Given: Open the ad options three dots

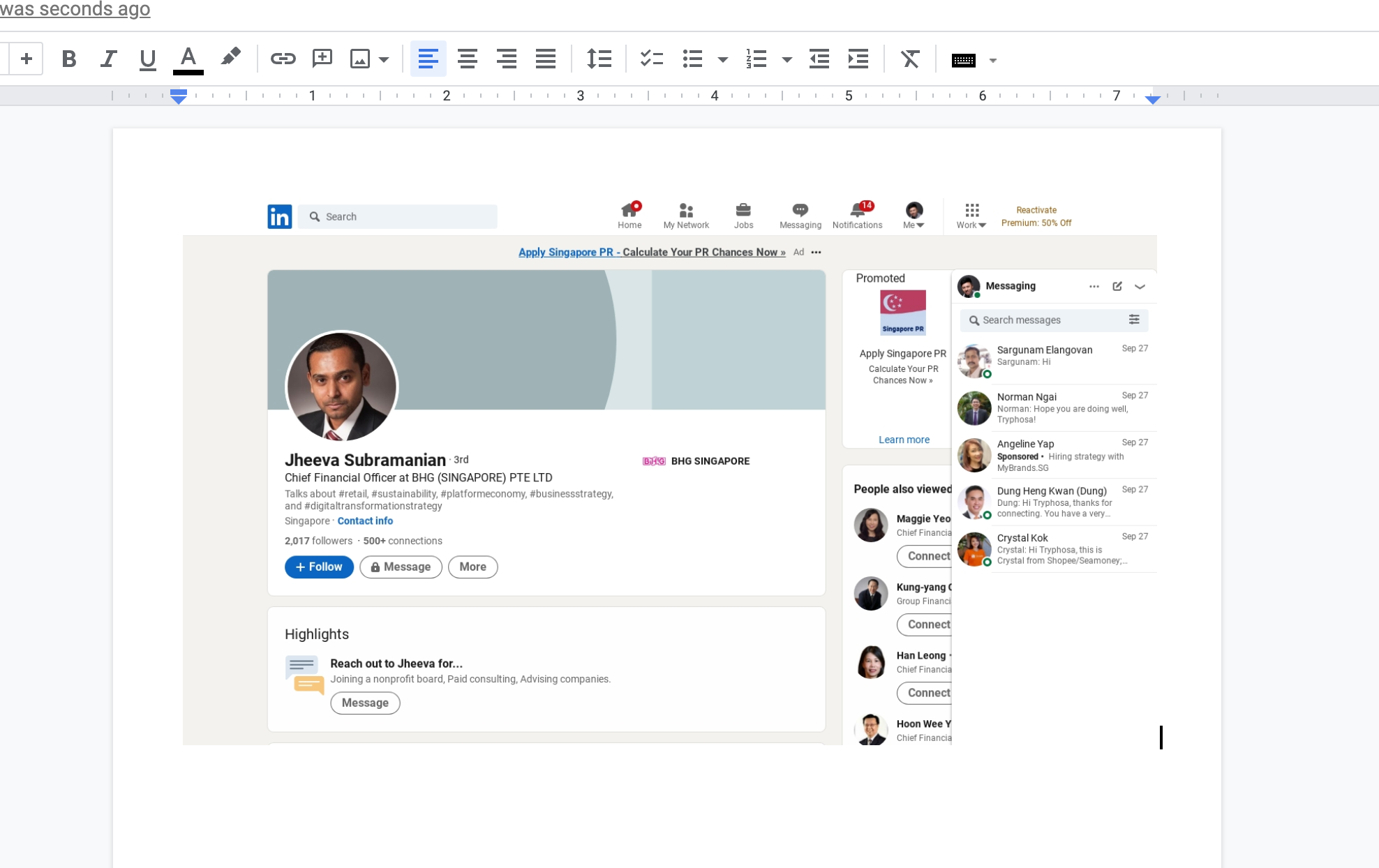Looking at the screenshot, I should (x=816, y=252).
